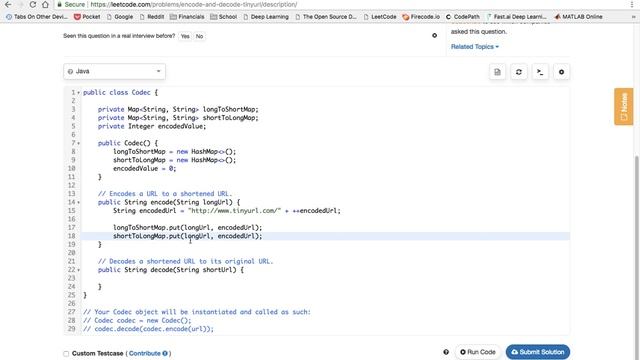Reload the page
The image size is (640, 360).
point(33,4)
